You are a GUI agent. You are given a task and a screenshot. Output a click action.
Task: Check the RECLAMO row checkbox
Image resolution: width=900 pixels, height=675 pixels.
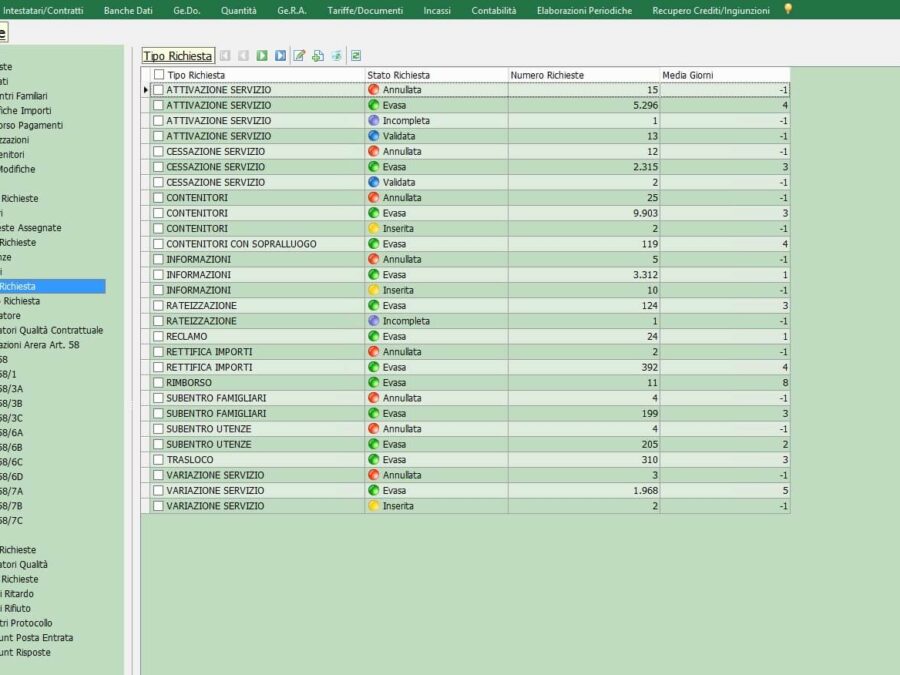(158, 337)
